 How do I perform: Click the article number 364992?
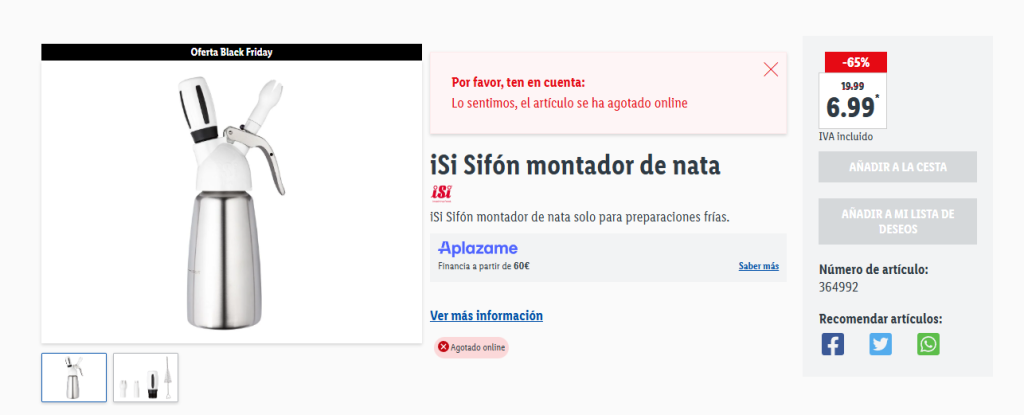coord(839,287)
